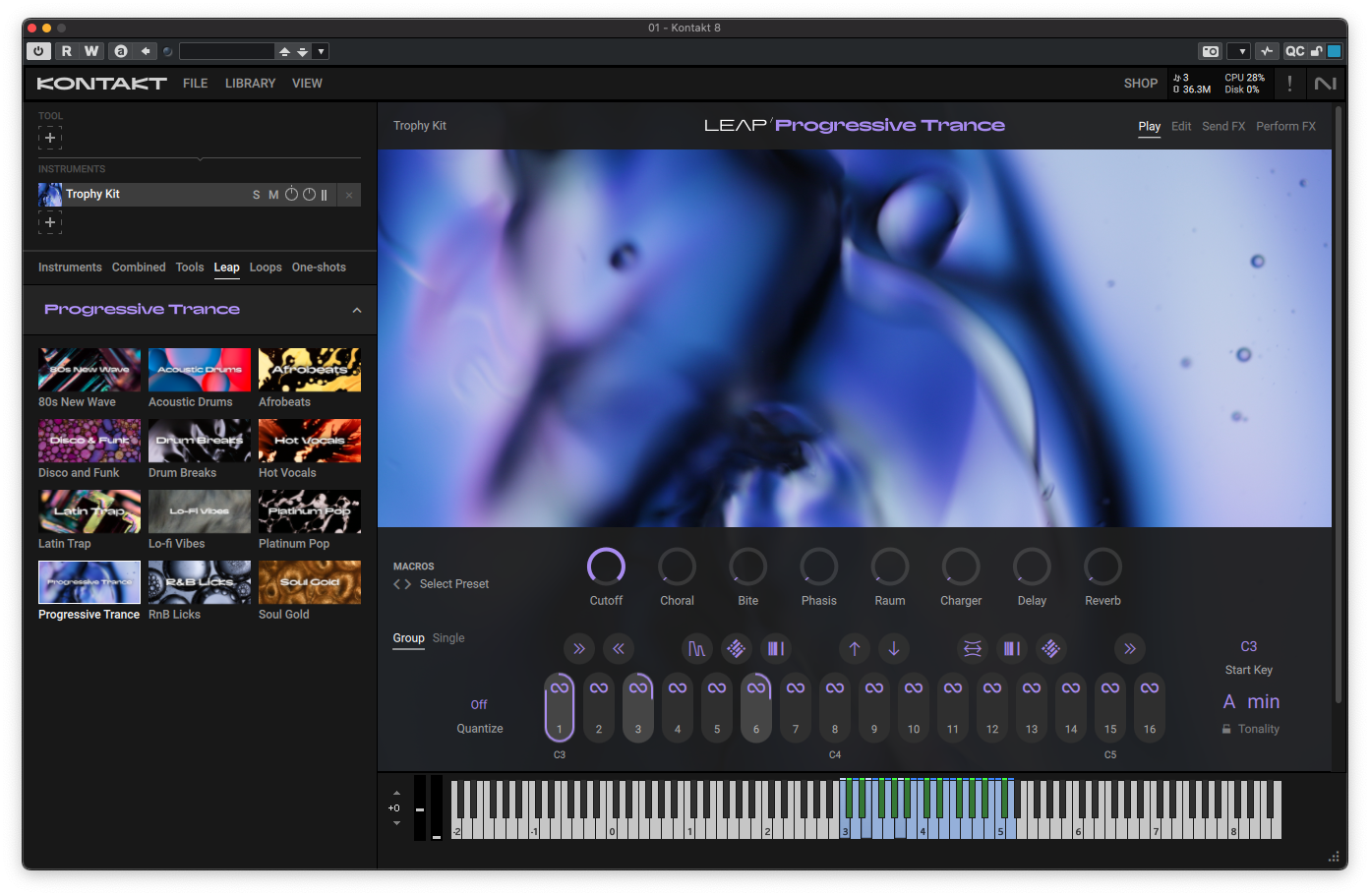Open the A tonality root dropdown
Image resolution: width=1370 pixels, height=896 pixels.
pyautogui.click(x=1229, y=701)
